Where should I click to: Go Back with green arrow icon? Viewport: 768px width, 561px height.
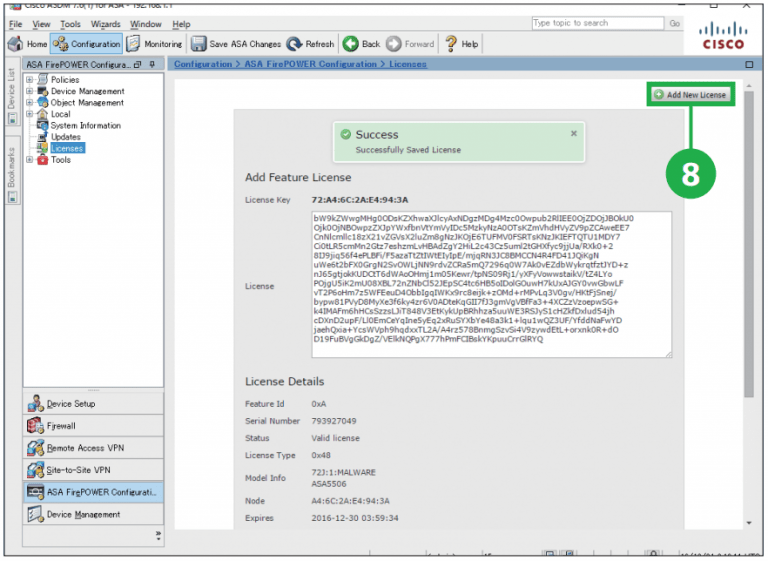[x=350, y=44]
